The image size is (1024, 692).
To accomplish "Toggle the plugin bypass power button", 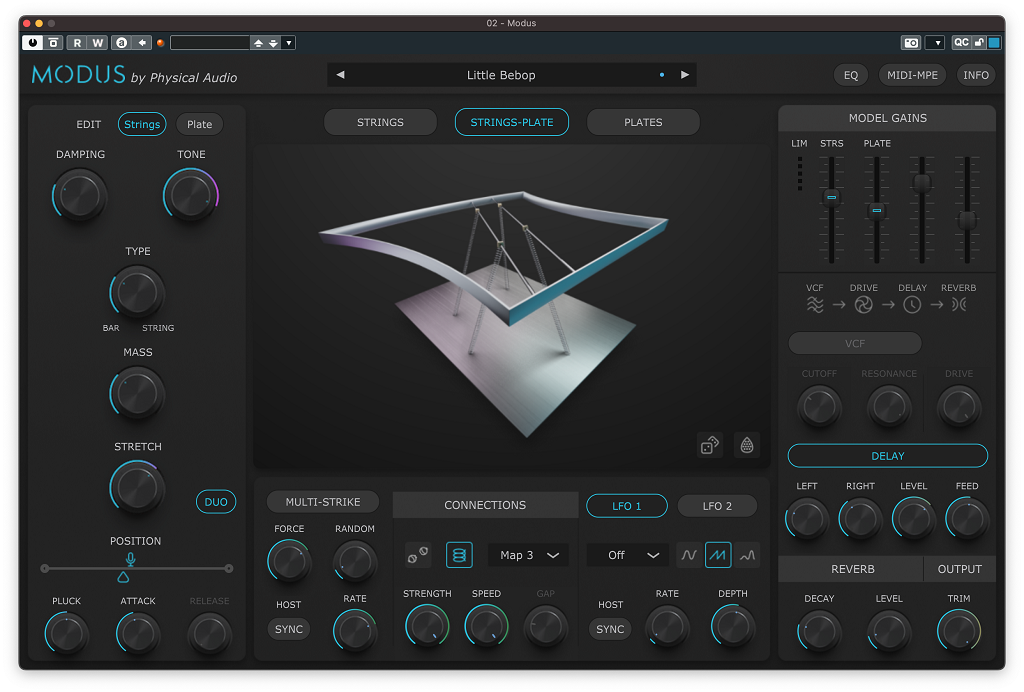I will 32,42.
